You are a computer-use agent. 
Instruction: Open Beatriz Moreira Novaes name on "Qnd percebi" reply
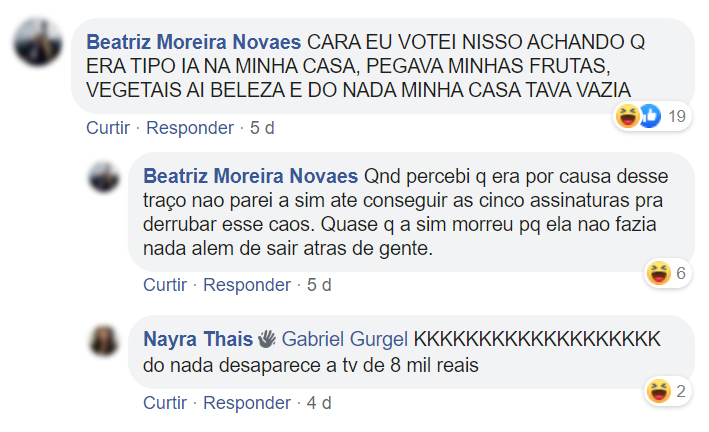pyautogui.click(x=252, y=176)
